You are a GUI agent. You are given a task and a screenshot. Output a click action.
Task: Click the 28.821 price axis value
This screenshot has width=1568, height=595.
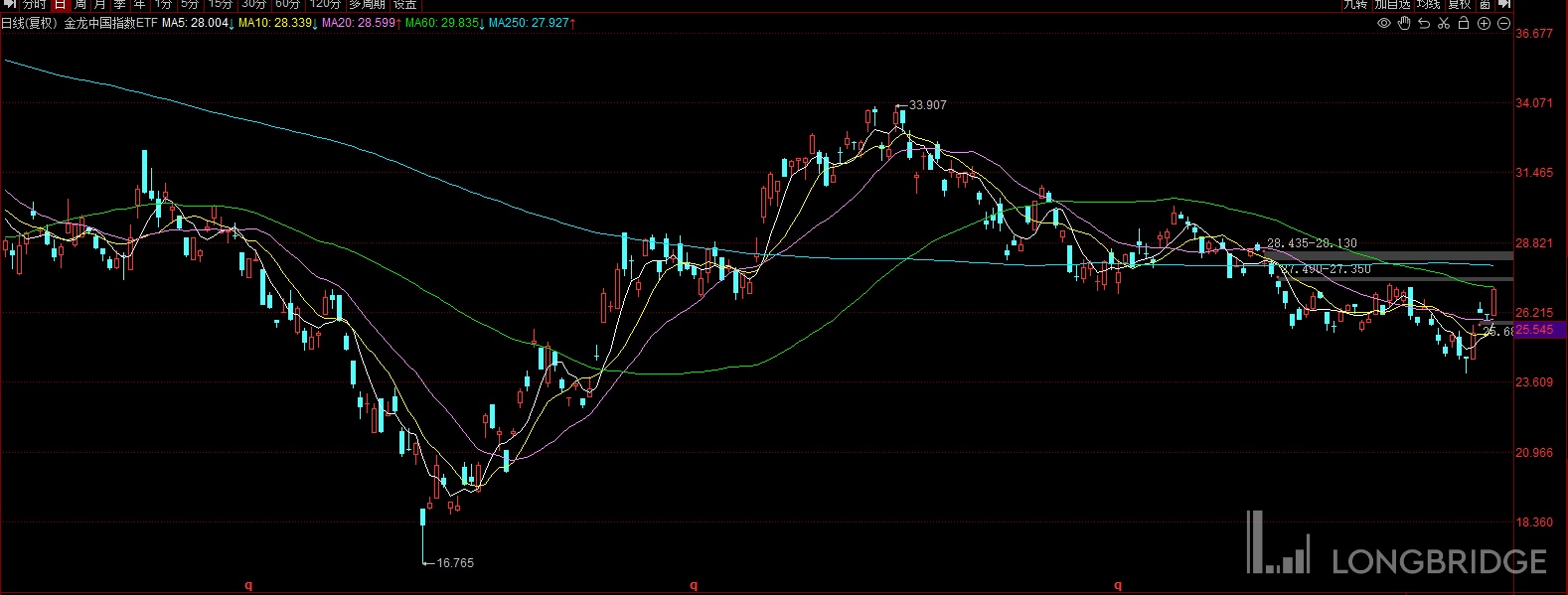[1534, 243]
